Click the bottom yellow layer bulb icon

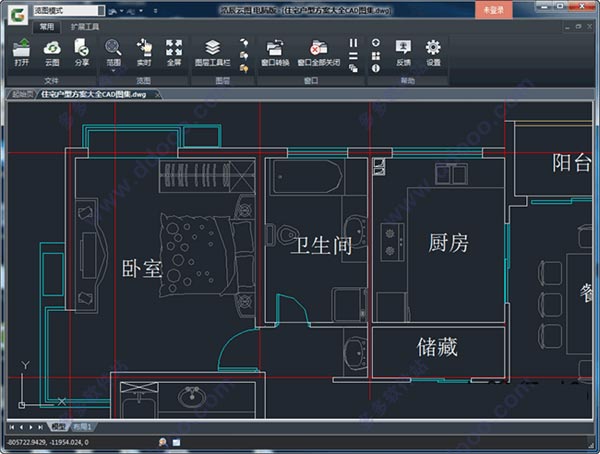click(244, 69)
